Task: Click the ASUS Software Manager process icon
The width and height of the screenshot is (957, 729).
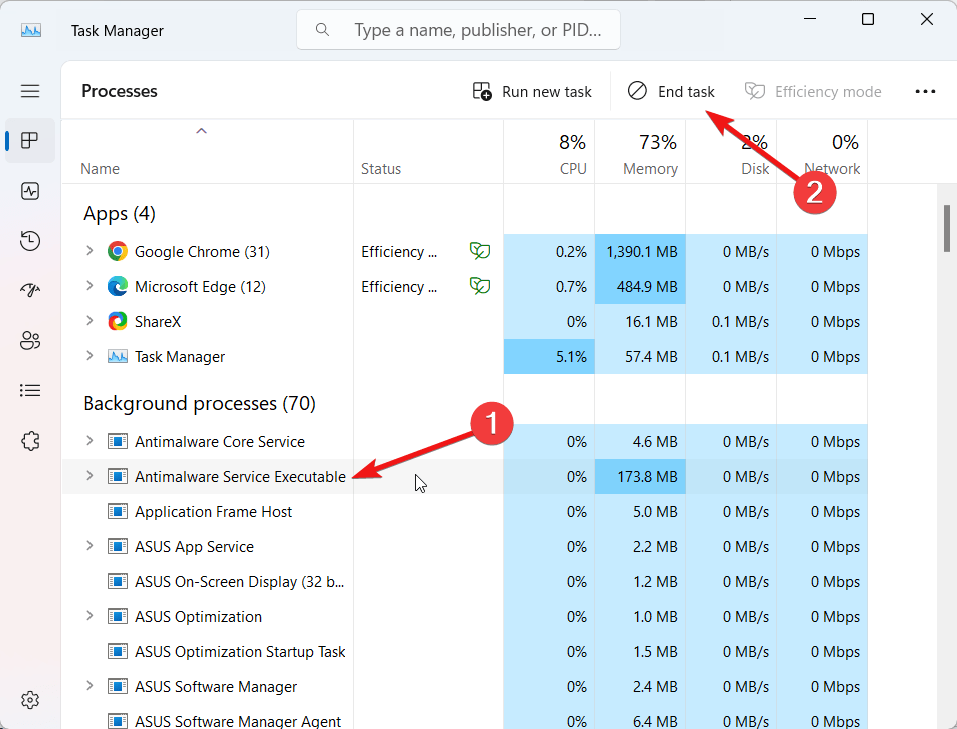Action: click(x=118, y=686)
